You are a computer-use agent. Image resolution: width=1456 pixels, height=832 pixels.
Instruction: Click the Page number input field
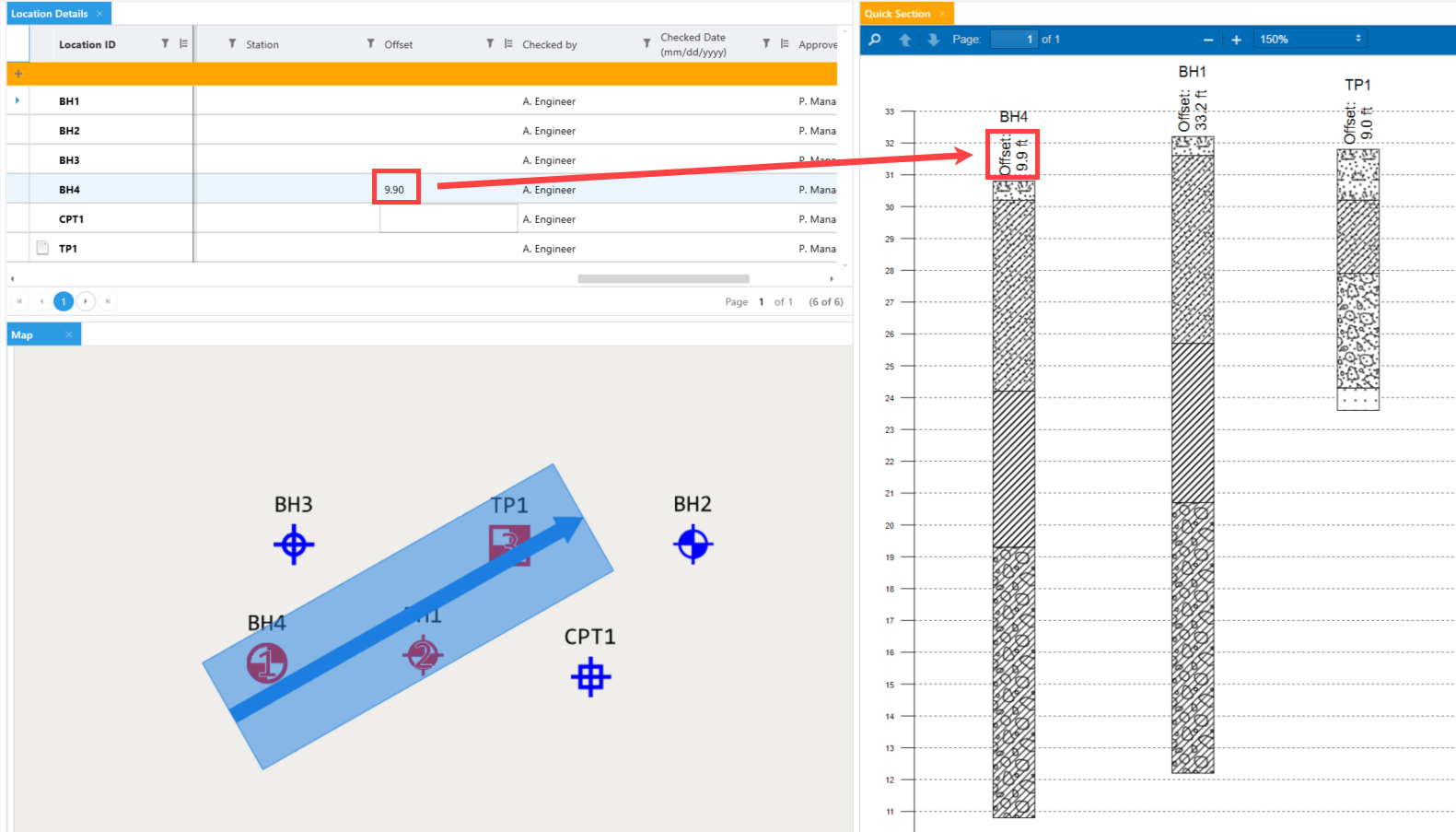coord(1014,40)
